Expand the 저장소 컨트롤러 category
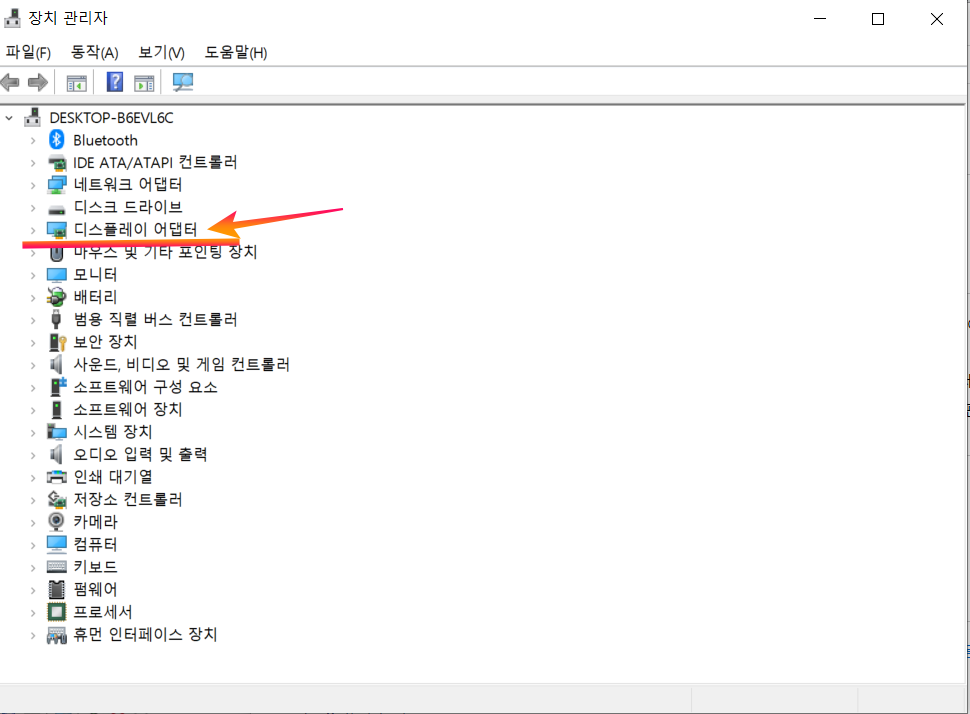970x714 pixels. [33, 500]
